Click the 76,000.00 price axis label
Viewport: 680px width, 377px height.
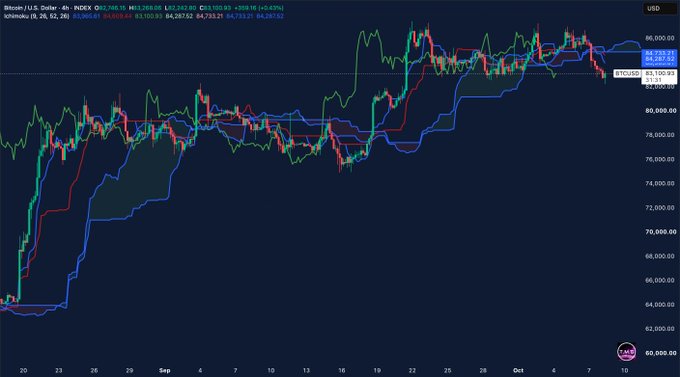click(x=660, y=159)
